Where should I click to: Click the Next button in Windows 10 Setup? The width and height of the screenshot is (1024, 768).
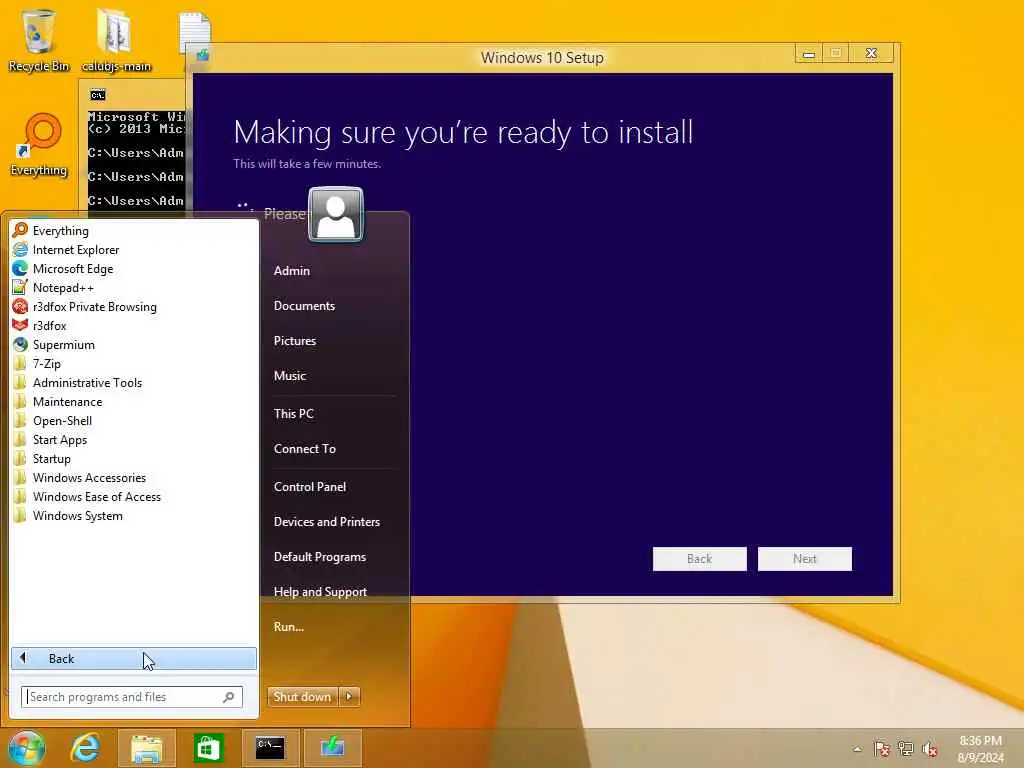[805, 559]
